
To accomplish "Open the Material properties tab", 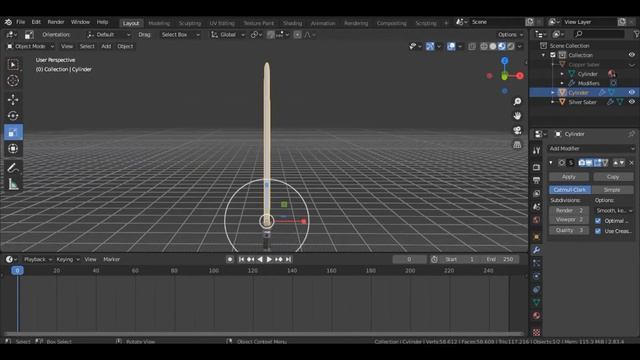I will (x=536, y=316).
